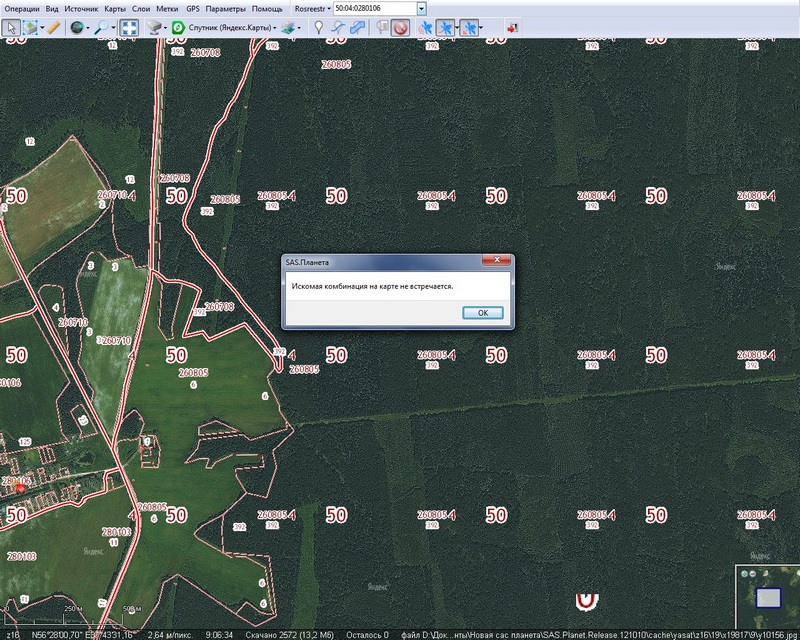The height and width of the screenshot is (640, 800).
Task: Select the arrow cursor move tool
Action: (x=11, y=28)
